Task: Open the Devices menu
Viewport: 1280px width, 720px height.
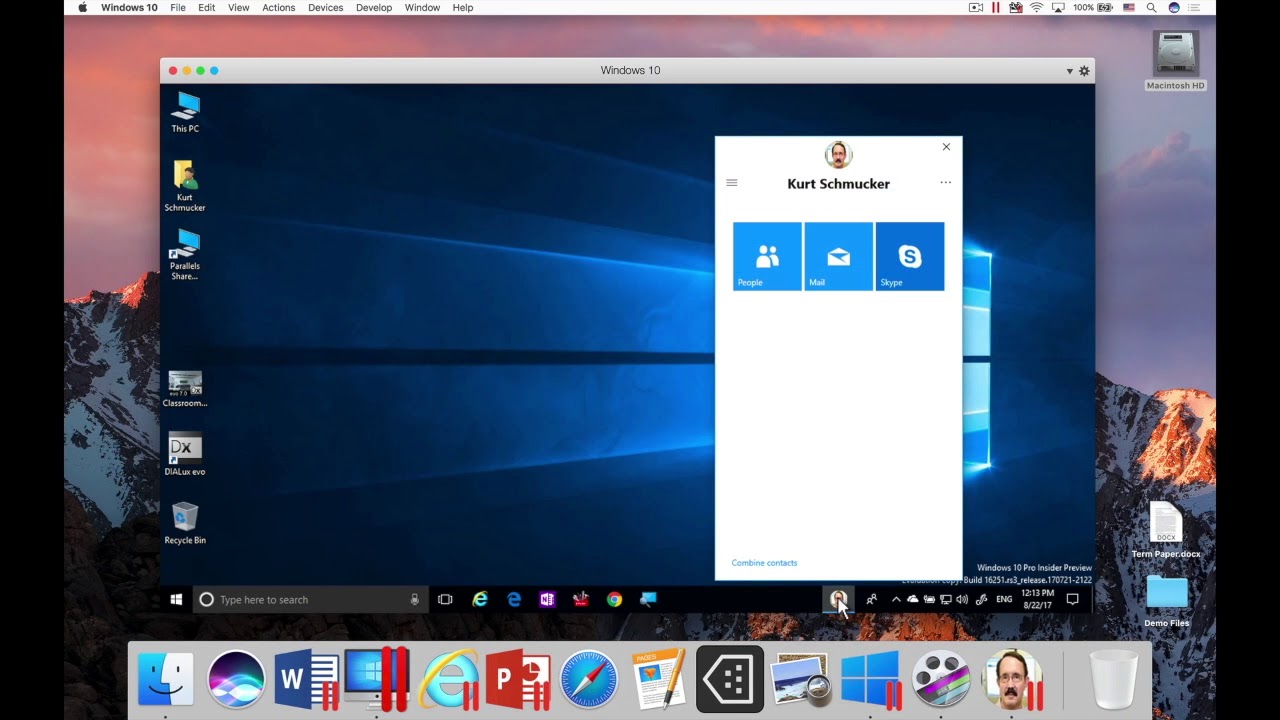Action: pos(326,7)
